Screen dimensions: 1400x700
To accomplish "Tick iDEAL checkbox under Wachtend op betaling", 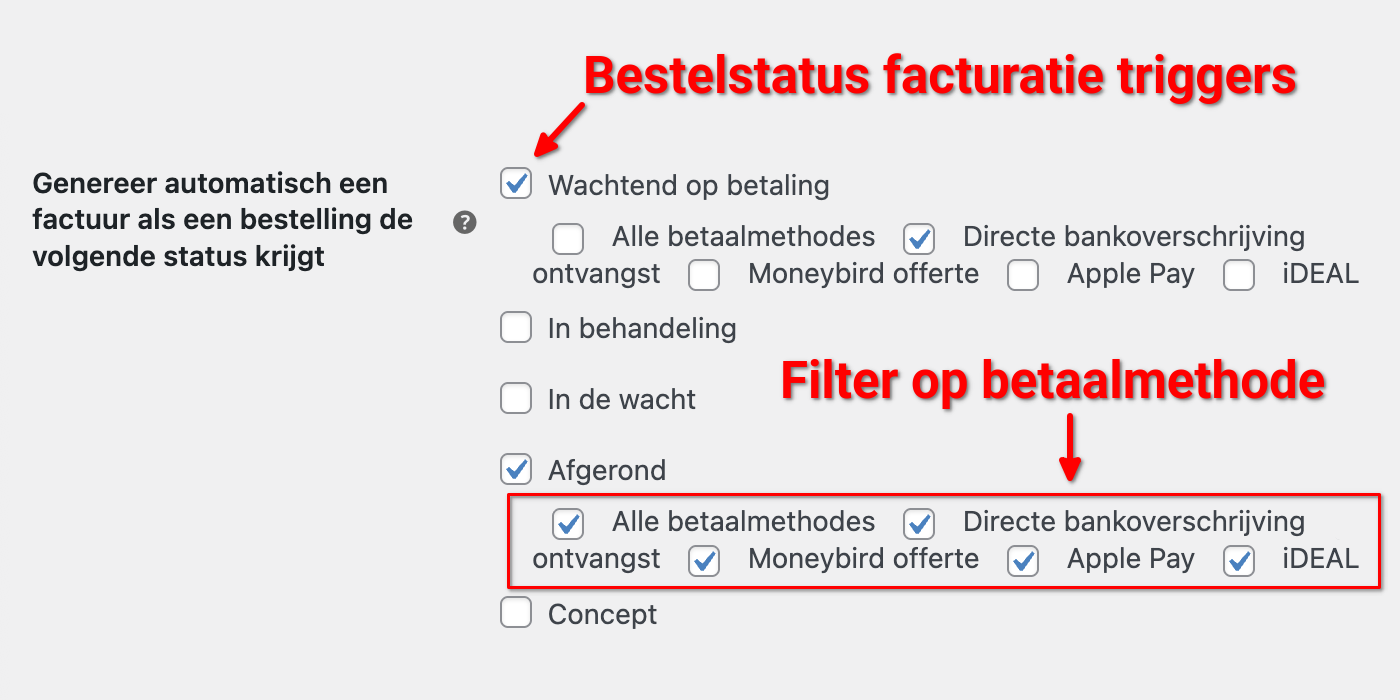I will [x=1239, y=275].
